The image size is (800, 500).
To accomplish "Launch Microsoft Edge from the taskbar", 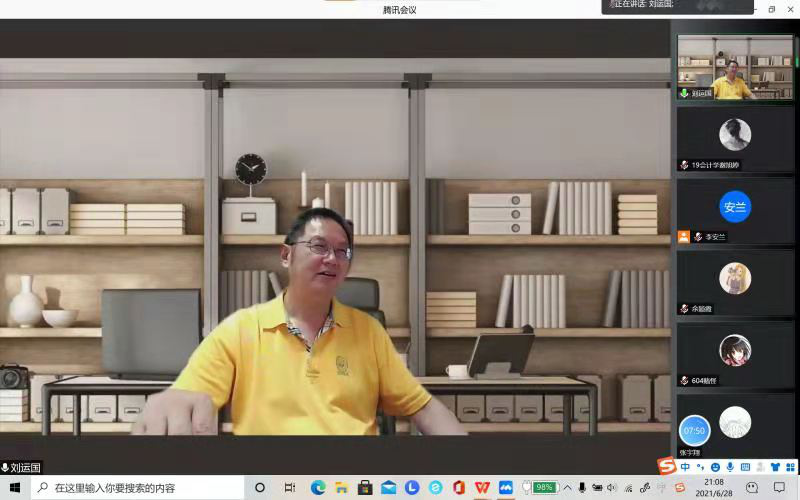I will [x=318, y=487].
